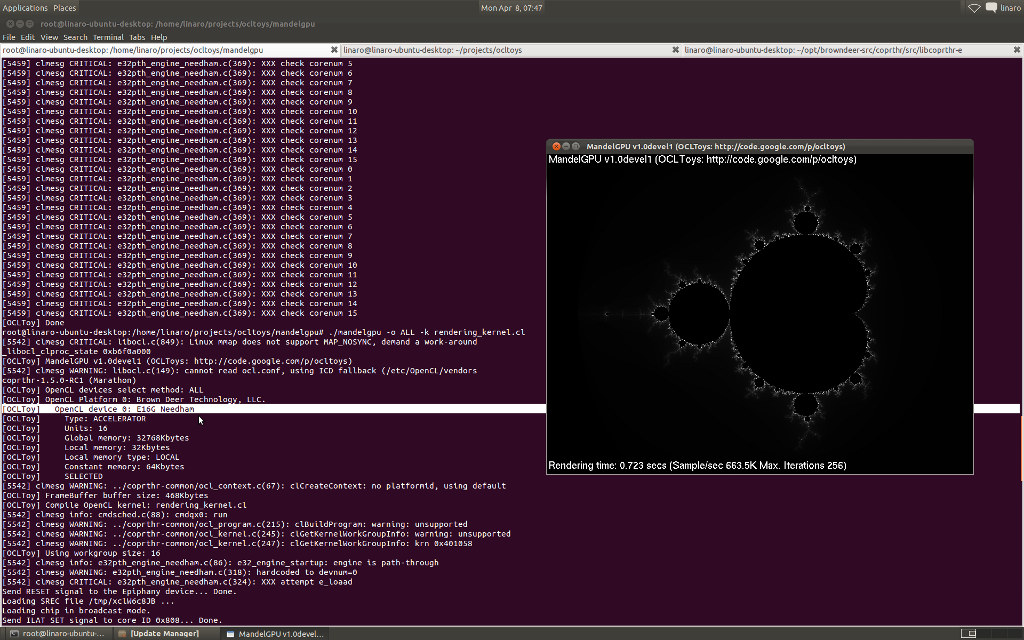Select MandelGPU in the bottom taskbar
Screen dimensions: 1024x640
[275, 633]
